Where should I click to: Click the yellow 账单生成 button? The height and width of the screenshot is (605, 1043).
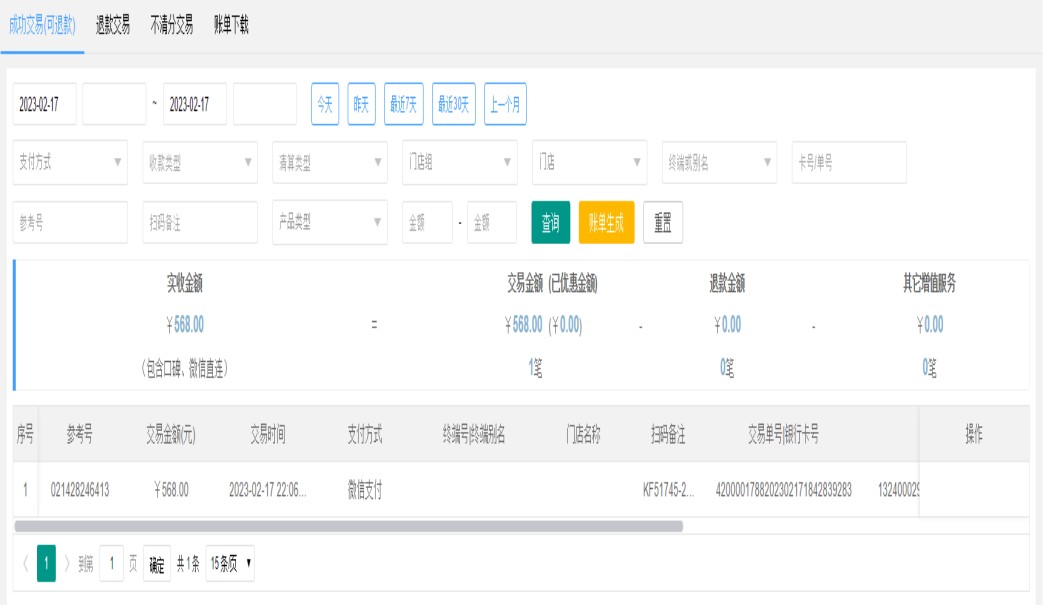click(x=606, y=223)
